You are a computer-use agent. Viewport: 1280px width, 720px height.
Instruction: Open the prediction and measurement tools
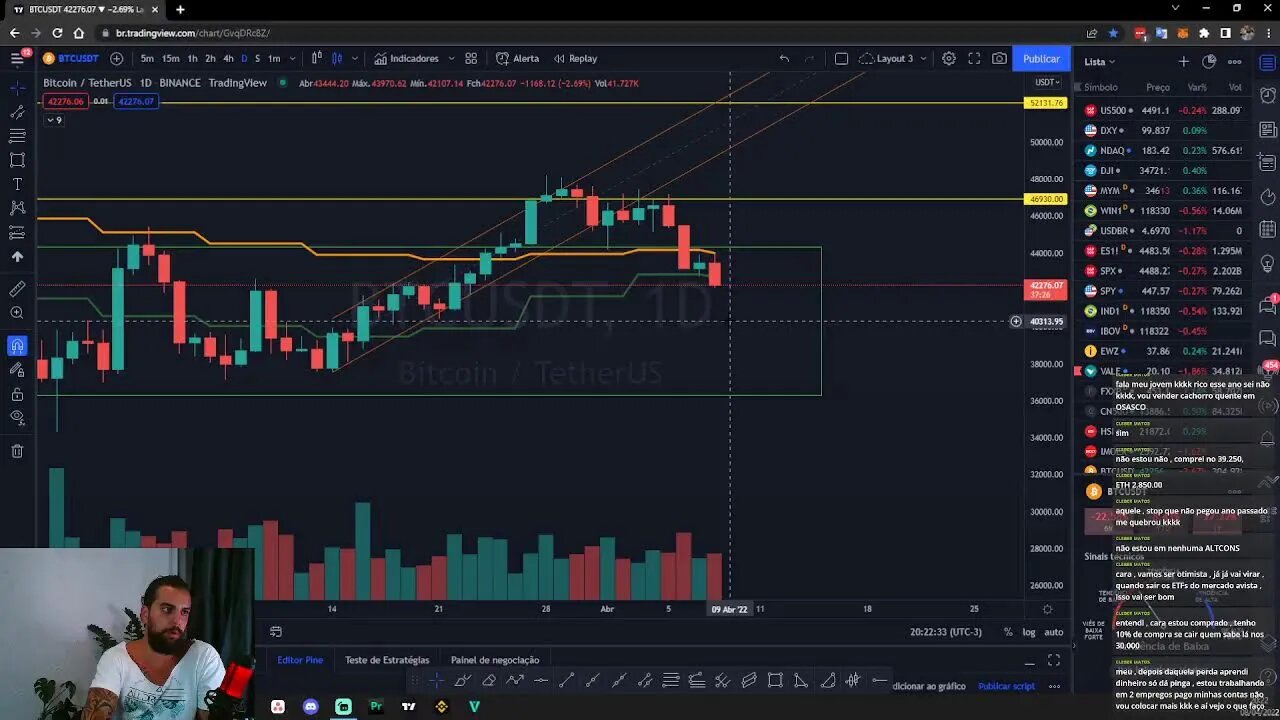click(17, 232)
